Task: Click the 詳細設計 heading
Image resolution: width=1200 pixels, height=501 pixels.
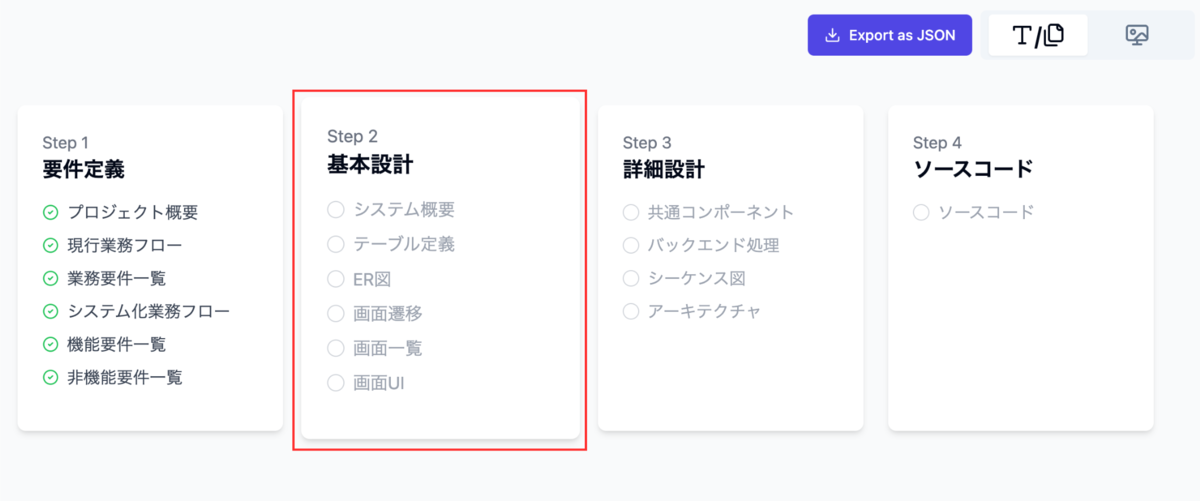Action: coord(664,169)
